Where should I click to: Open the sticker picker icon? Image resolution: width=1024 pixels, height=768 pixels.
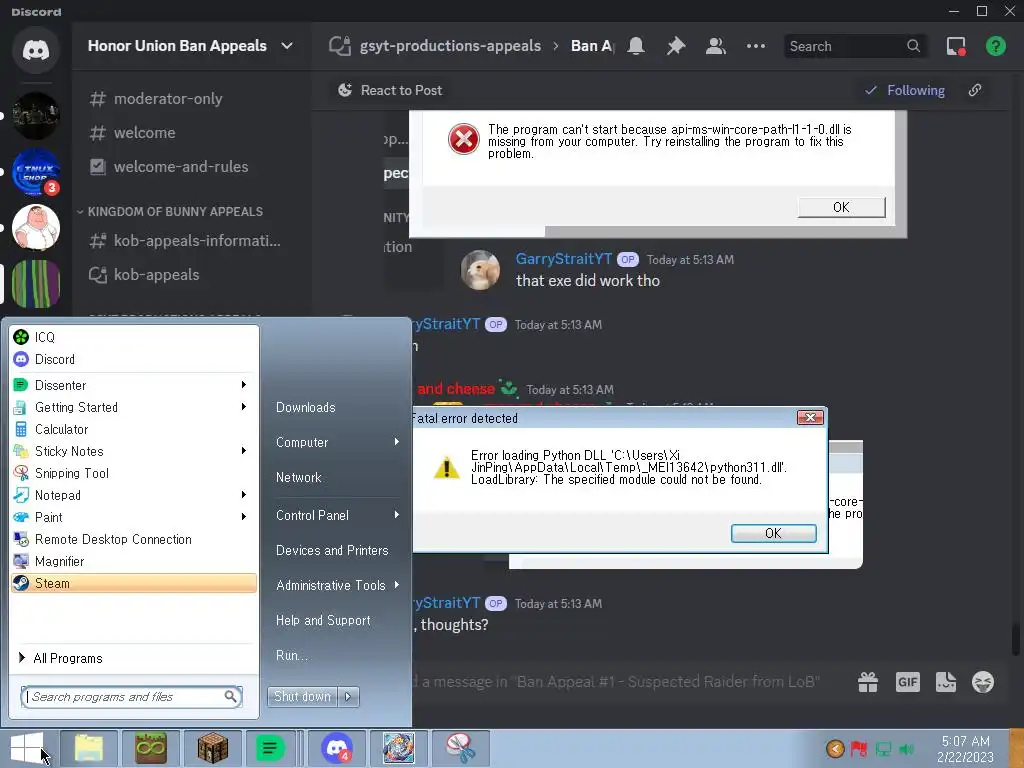click(946, 682)
